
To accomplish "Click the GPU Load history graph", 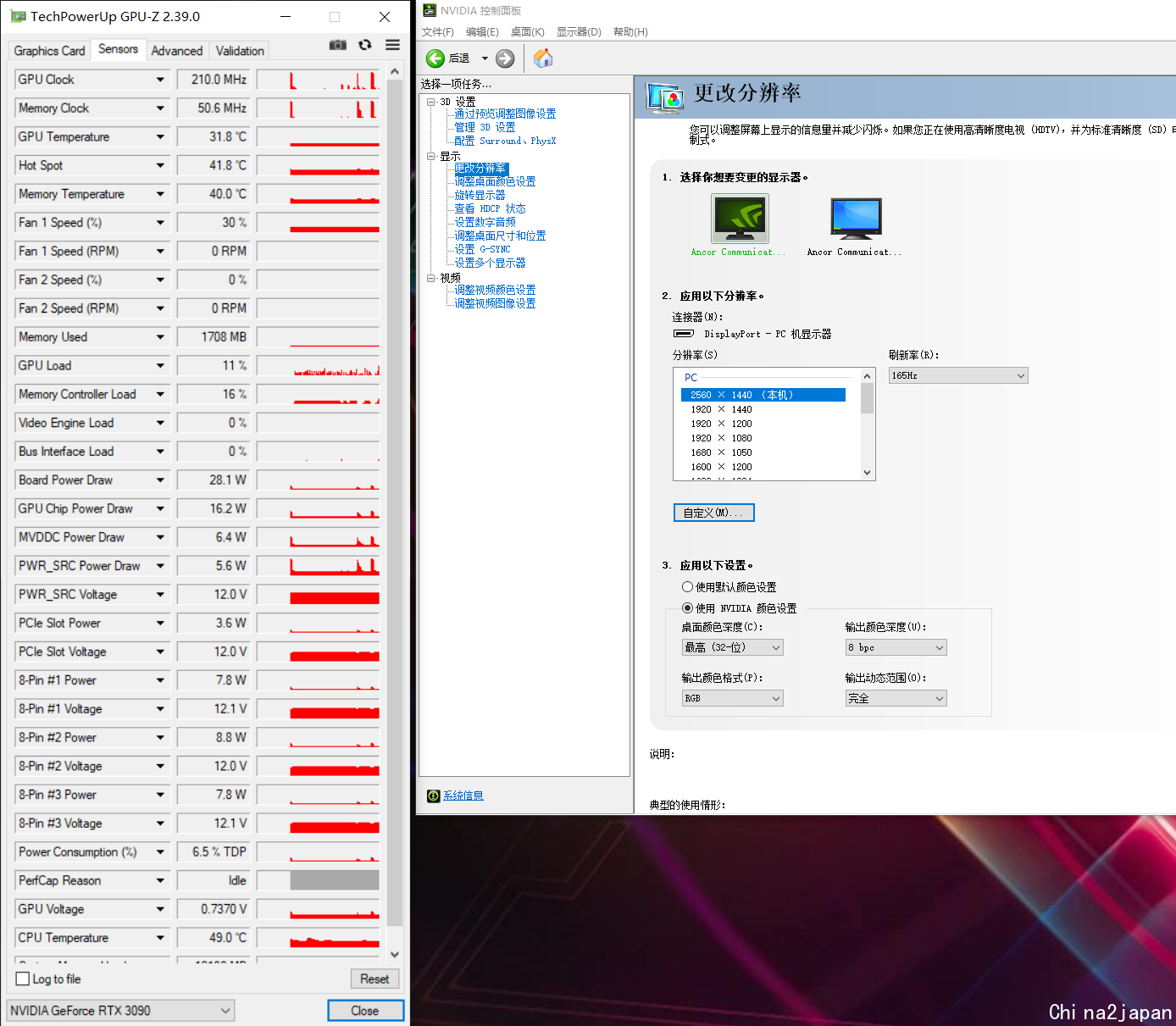I will click(x=318, y=366).
